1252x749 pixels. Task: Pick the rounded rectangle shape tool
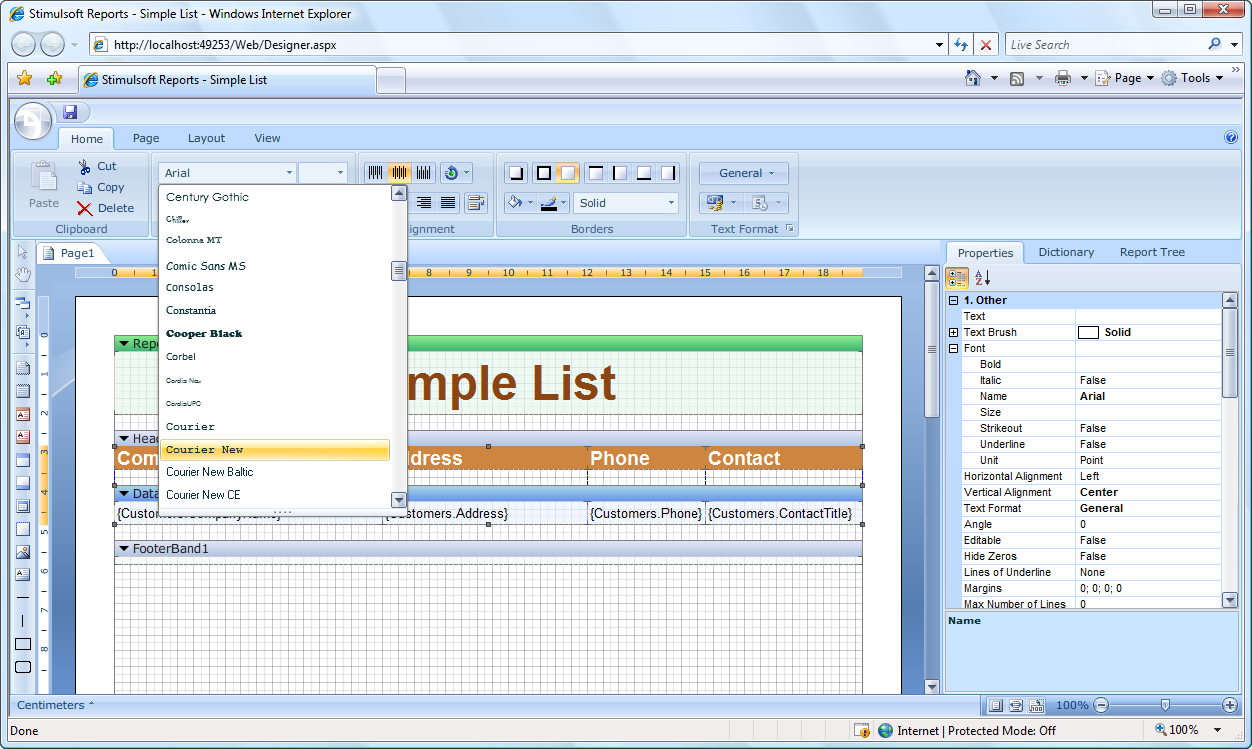(x=23, y=667)
